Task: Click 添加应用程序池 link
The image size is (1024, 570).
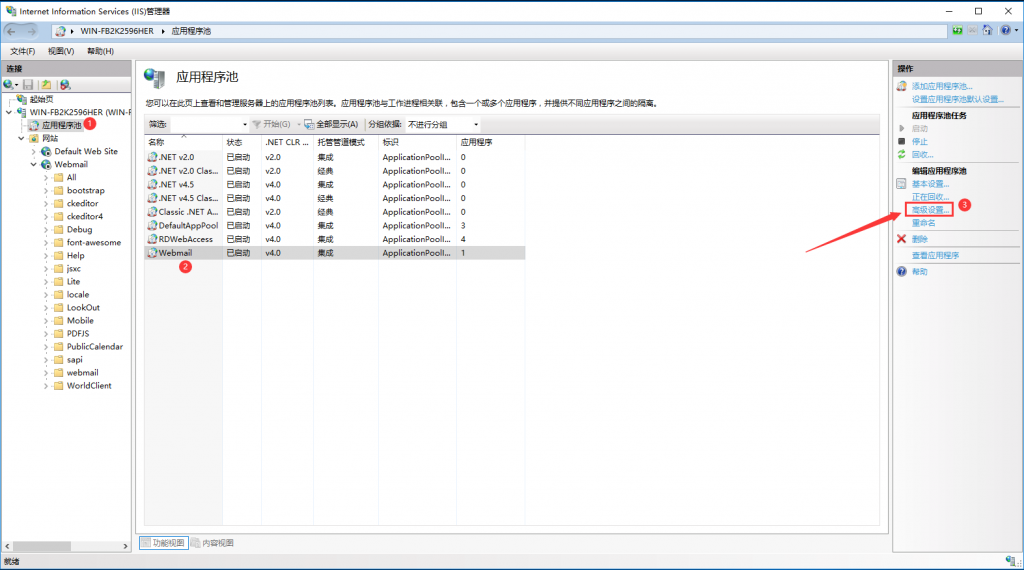Action: click(942, 86)
